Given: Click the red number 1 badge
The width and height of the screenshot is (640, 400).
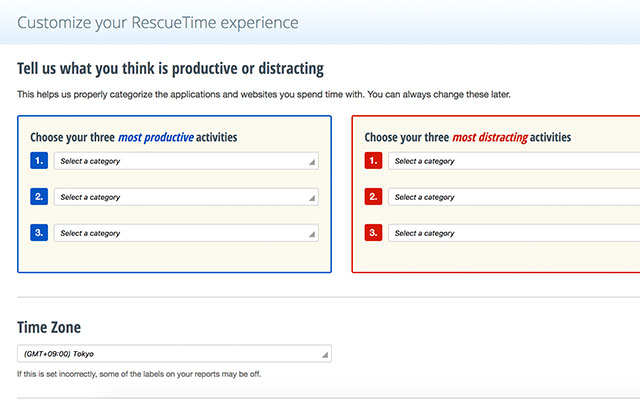Looking at the screenshot, I should (373, 161).
